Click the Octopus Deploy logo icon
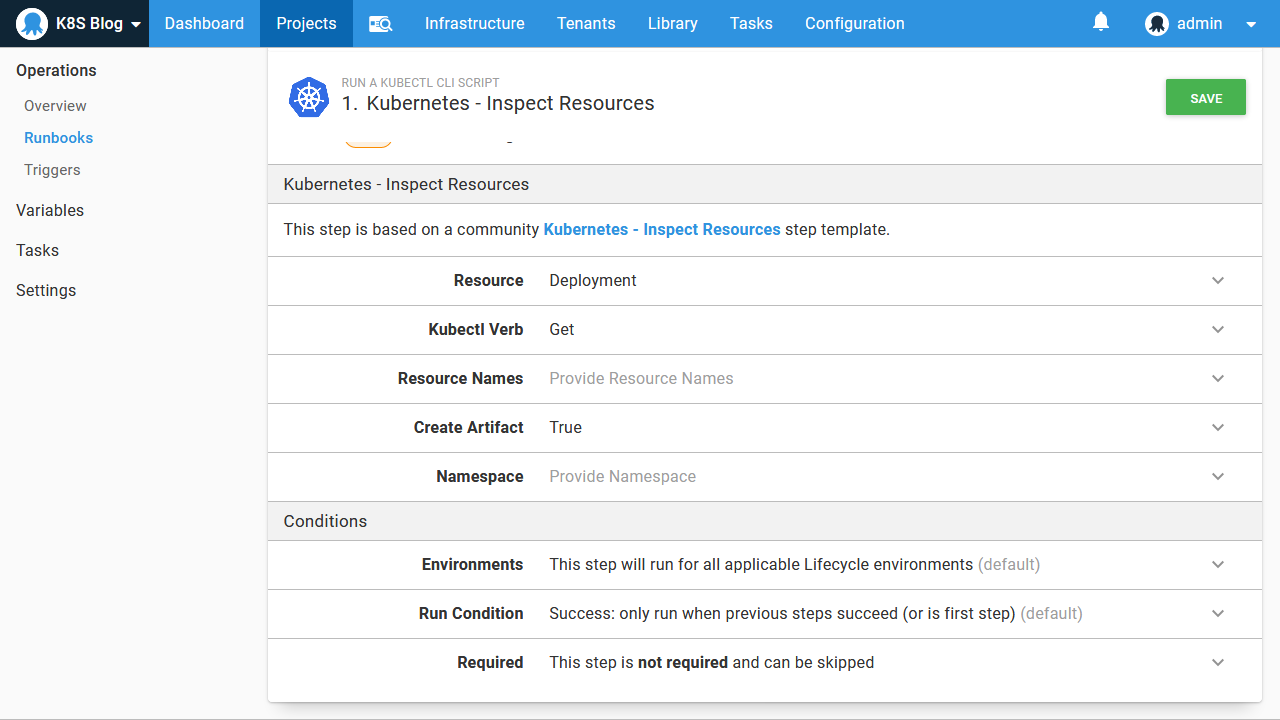 pos(32,24)
